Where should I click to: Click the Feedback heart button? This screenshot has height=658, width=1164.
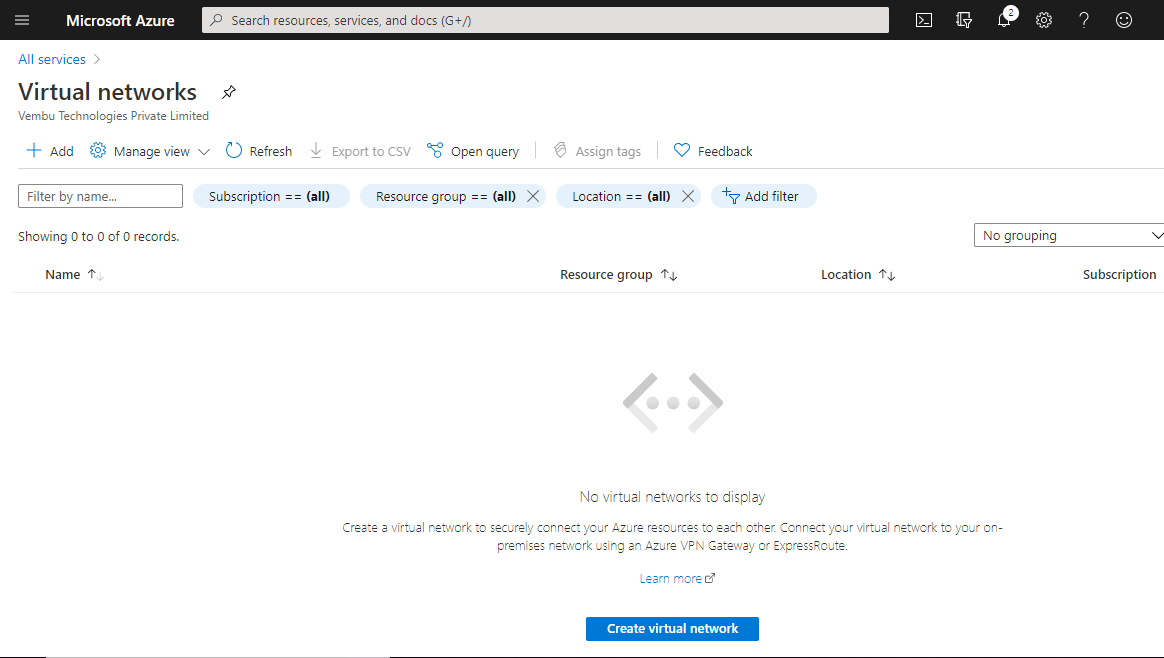point(713,151)
